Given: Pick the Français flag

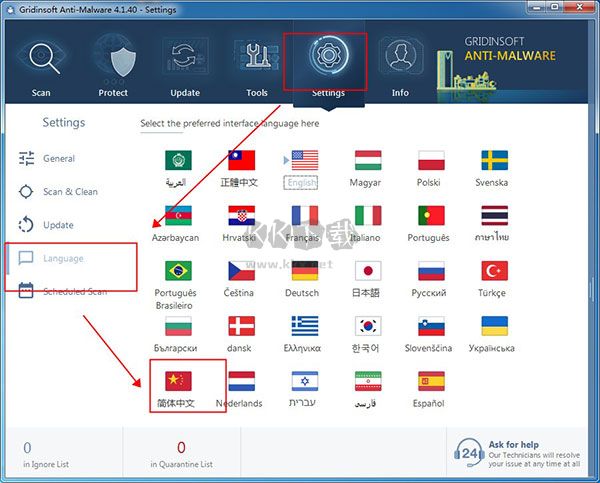Looking at the screenshot, I should click(305, 215).
